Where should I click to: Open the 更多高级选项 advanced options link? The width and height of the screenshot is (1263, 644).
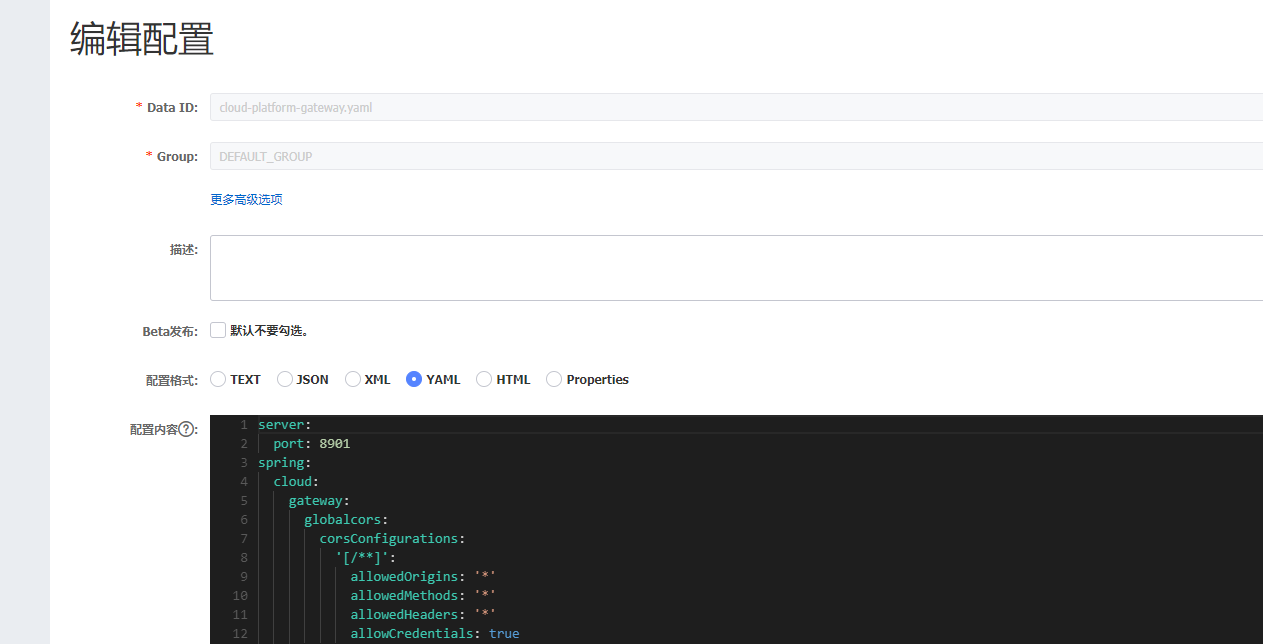tap(246, 199)
